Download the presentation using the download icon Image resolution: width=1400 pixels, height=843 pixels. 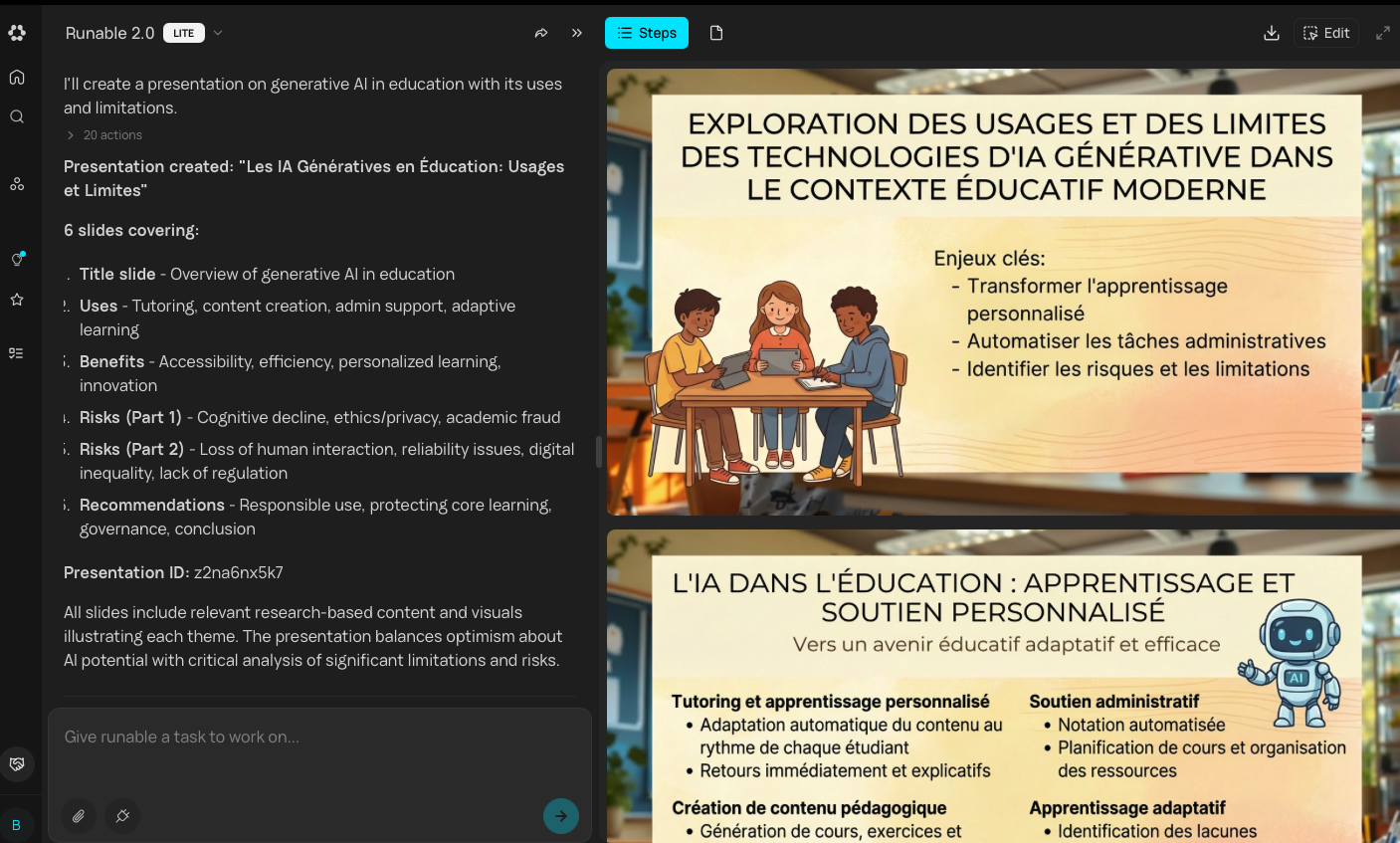point(1271,33)
